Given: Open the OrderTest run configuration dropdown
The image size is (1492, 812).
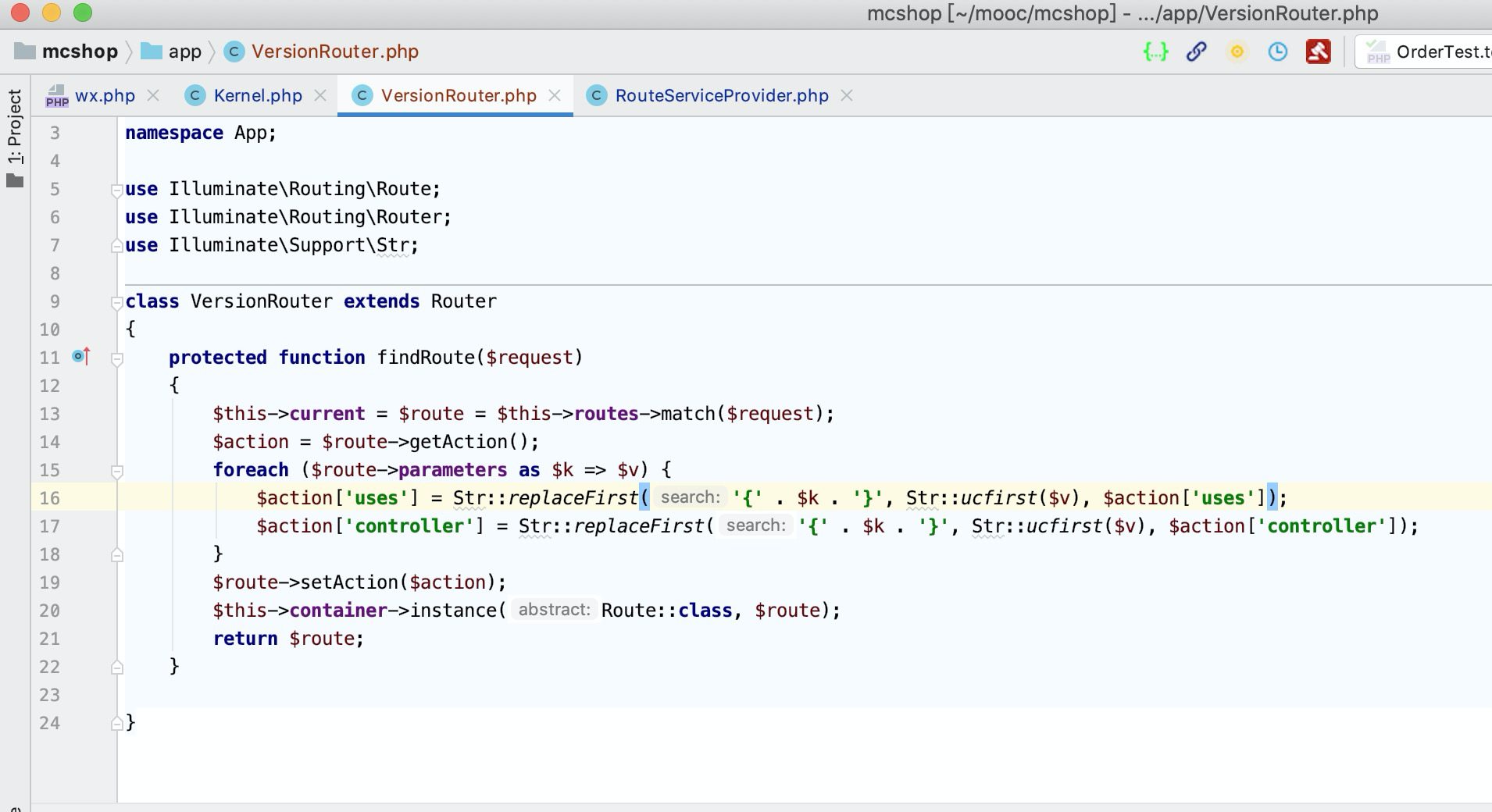Looking at the screenshot, I should point(1424,52).
